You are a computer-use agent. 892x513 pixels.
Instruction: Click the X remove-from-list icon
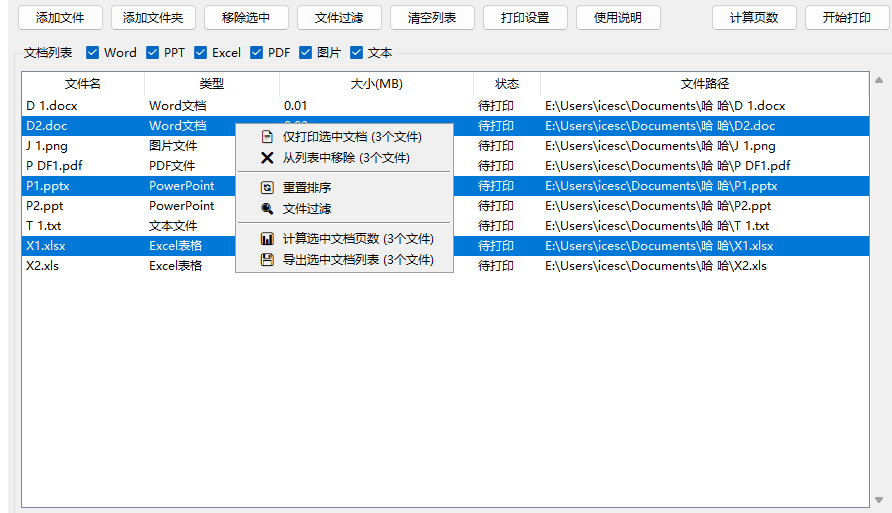pos(267,158)
